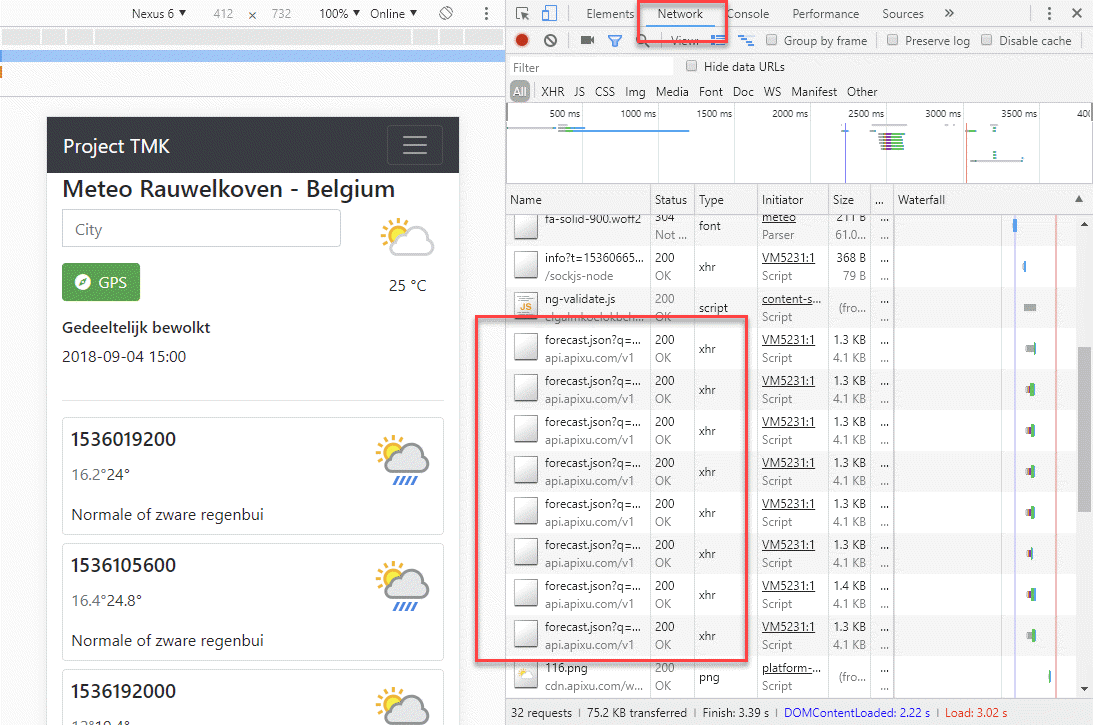Image resolution: width=1093 pixels, height=725 pixels.
Task: Toggle the network filter funnel icon
Action: click(x=615, y=41)
